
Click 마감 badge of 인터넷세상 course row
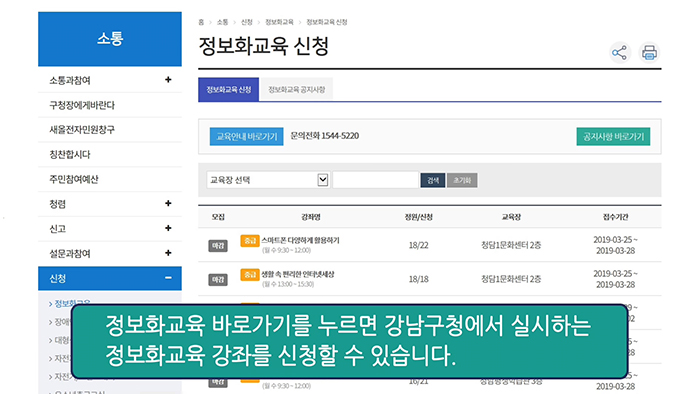coord(218,279)
